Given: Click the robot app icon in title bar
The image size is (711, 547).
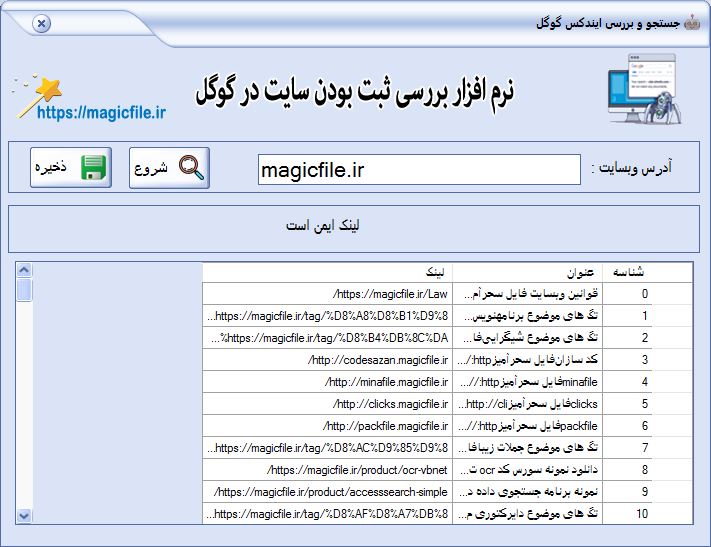Looking at the screenshot, I should point(692,22).
